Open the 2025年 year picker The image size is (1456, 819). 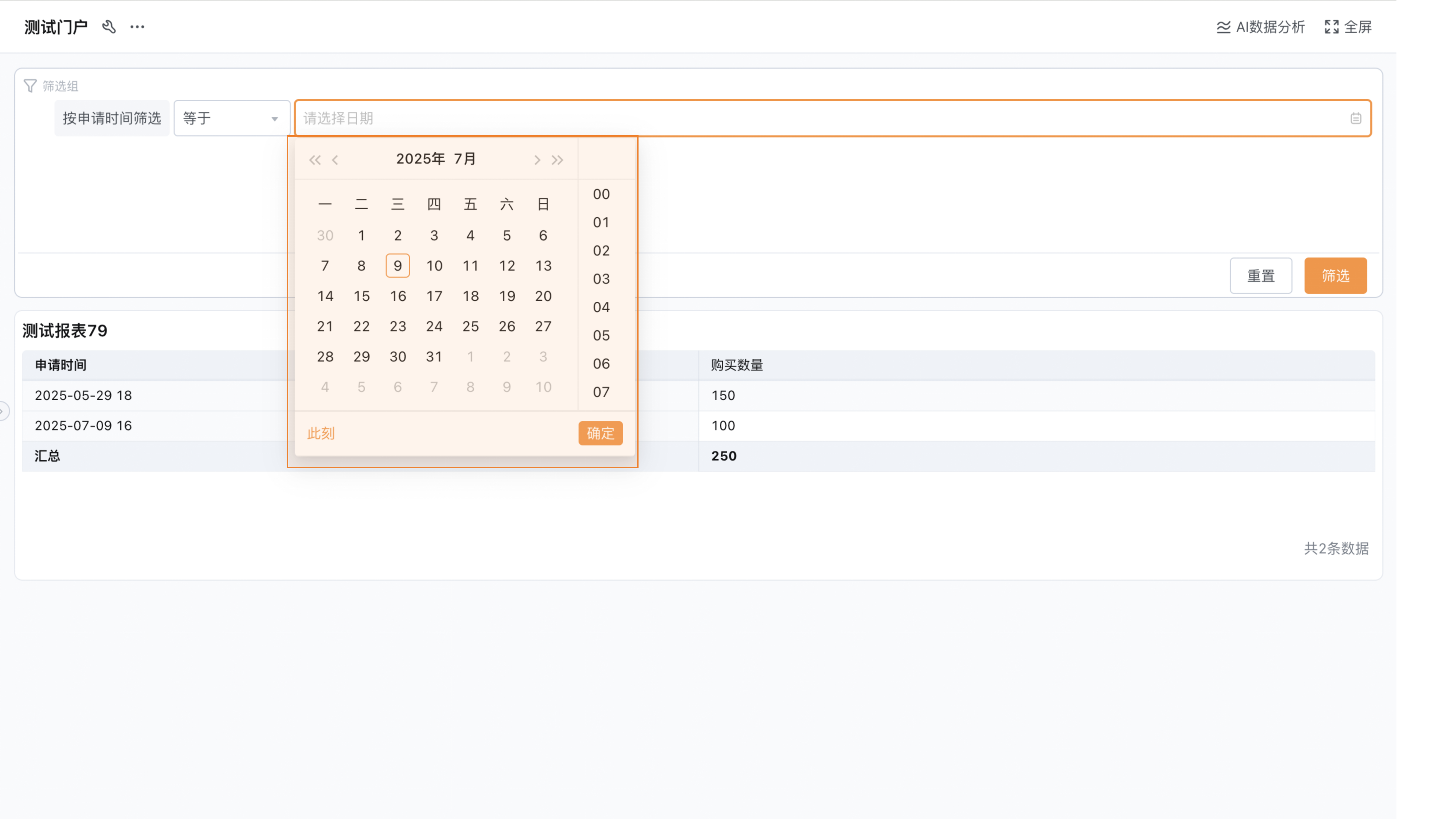[420, 159]
